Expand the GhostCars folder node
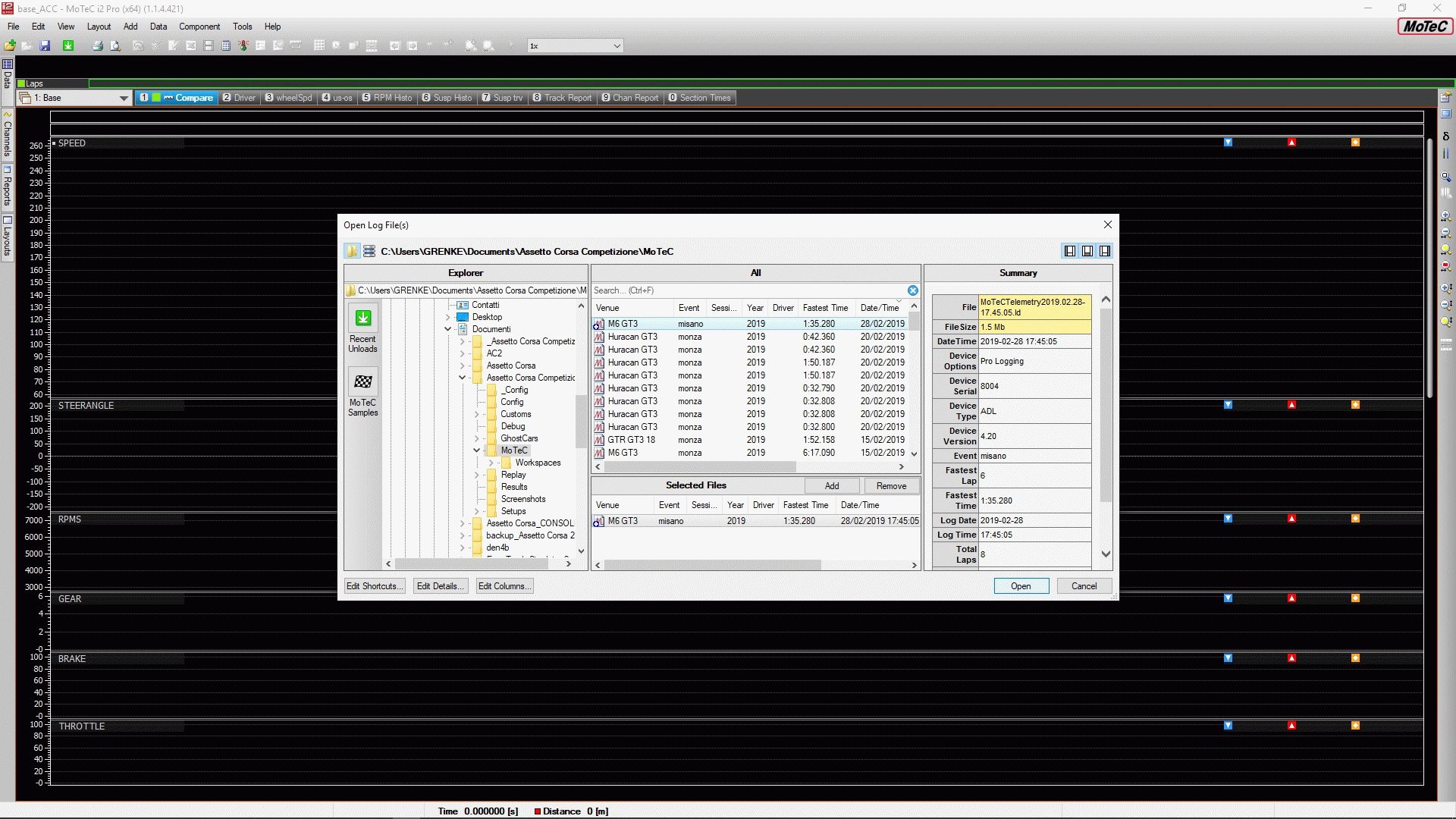Image resolution: width=1456 pixels, height=819 pixels. coord(477,439)
